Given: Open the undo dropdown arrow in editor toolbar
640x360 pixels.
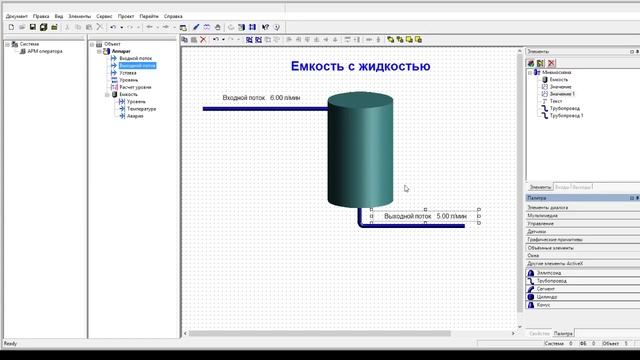Looking at the screenshot, I should pos(223,40).
